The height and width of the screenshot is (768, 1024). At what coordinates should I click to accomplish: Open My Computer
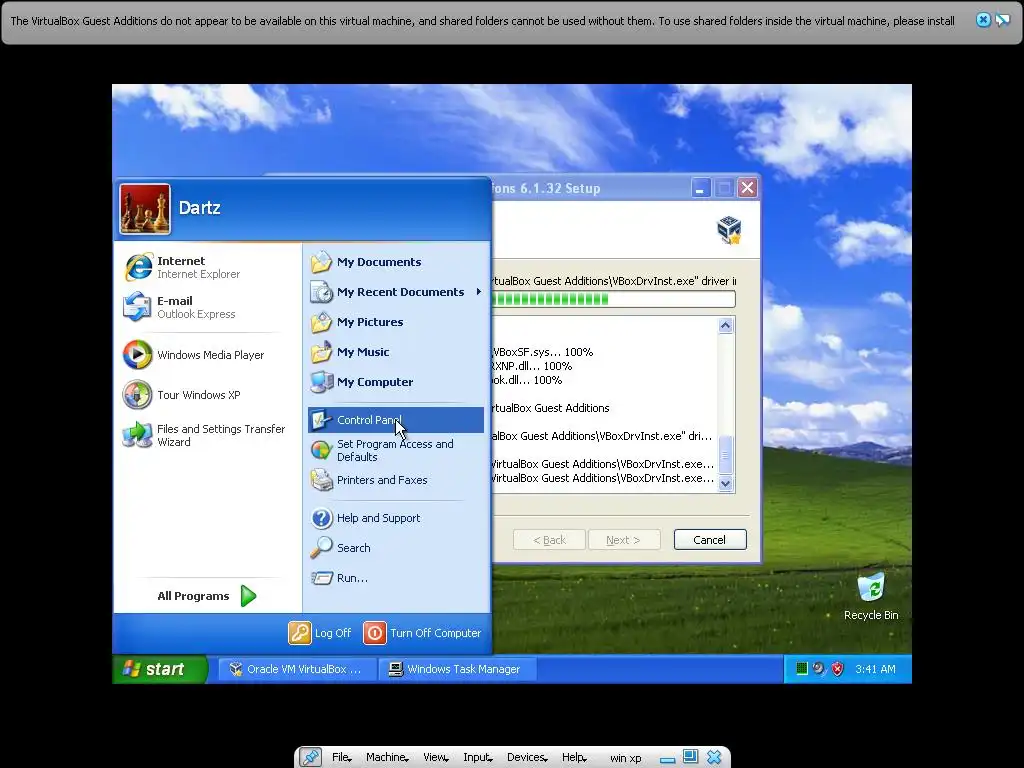point(396,382)
